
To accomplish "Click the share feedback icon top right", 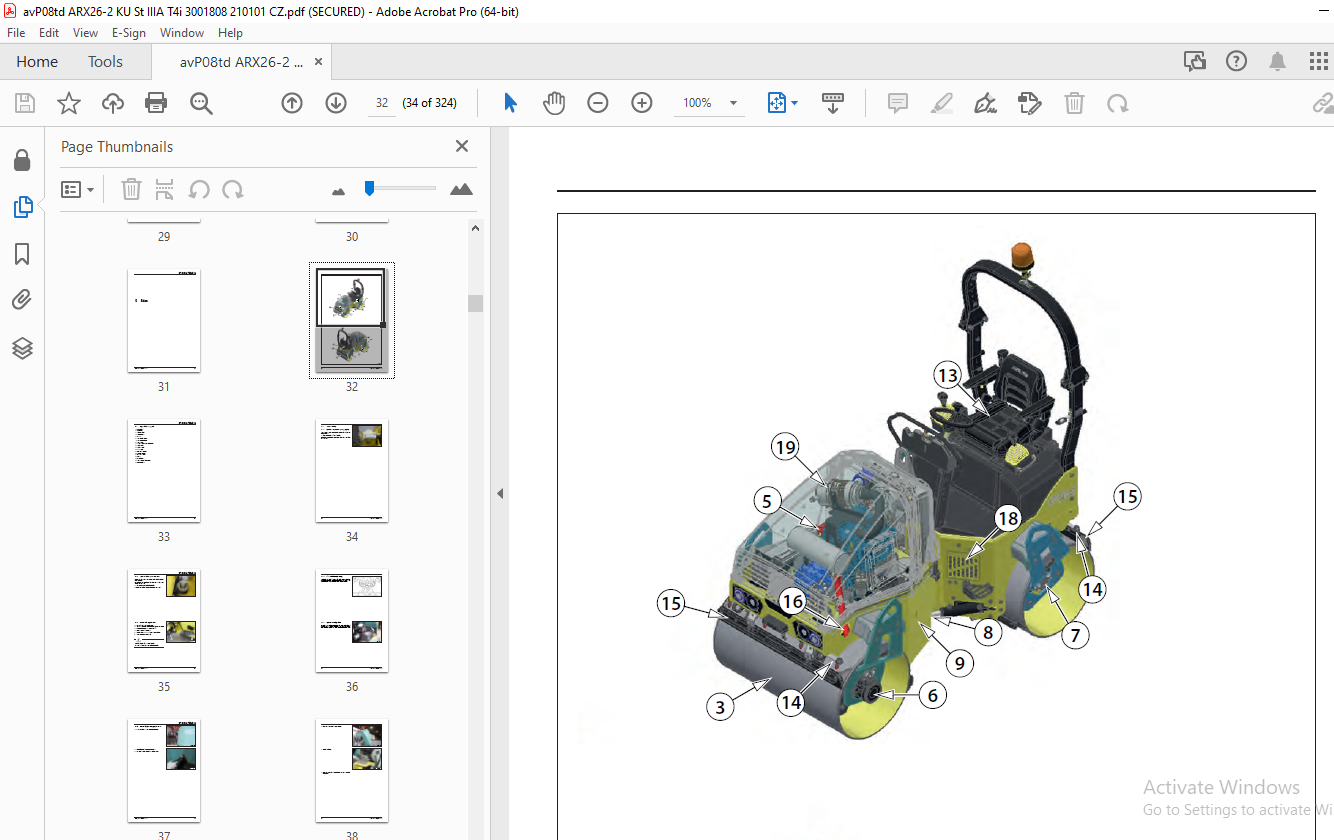I will click(1195, 61).
